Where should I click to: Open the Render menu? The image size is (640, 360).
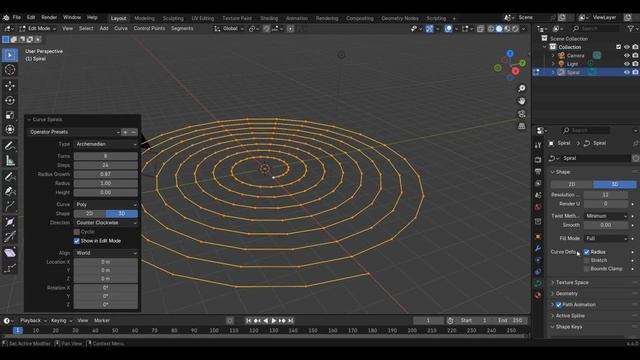click(x=49, y=18)
